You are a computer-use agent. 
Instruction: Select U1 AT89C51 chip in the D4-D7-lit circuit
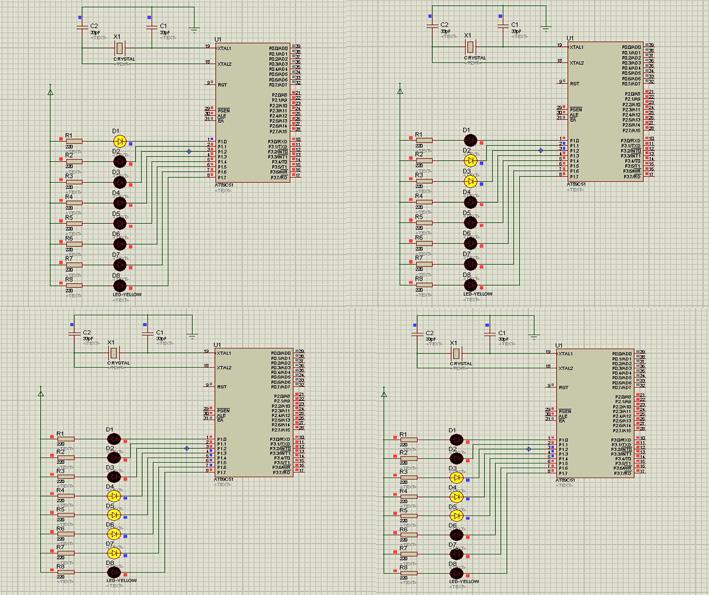(254, 412)
